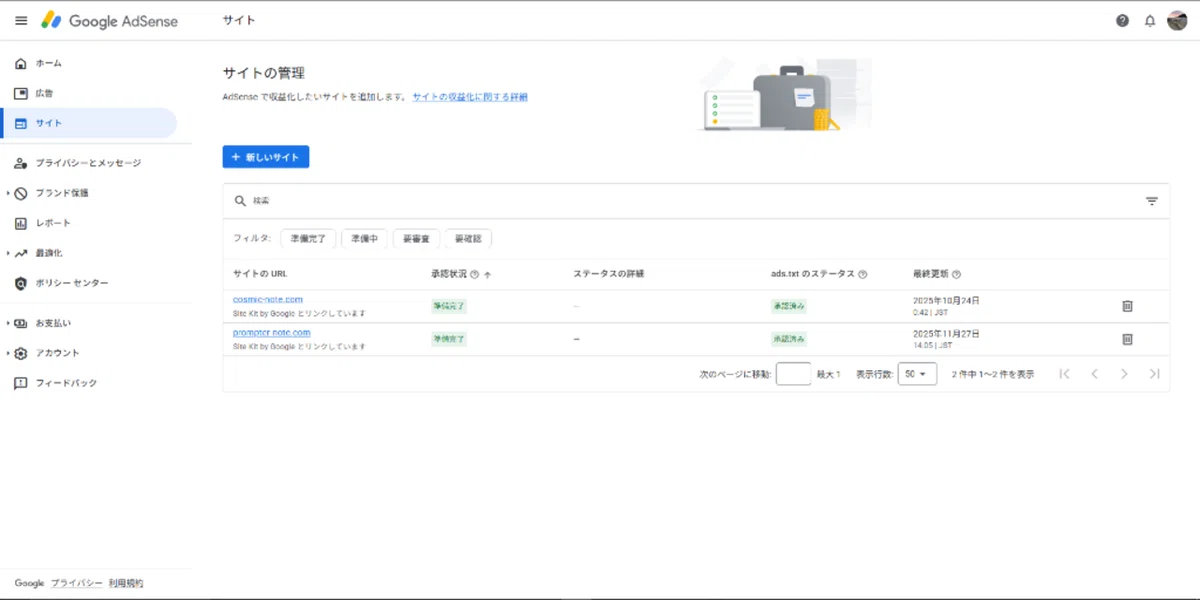The height and width of the screenshot is (600, 1200).
Task: Click the Google AdSense logo
Action: point(110,20)
